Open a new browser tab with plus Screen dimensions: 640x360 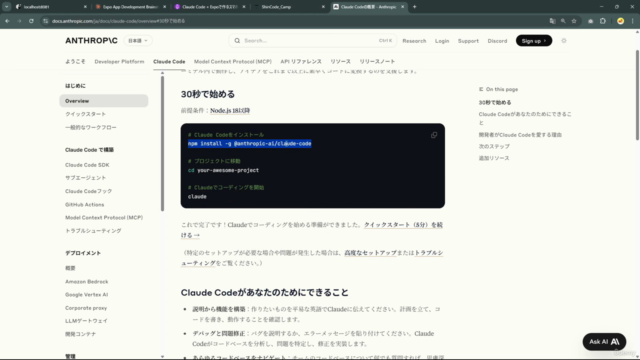coord(414,7)
